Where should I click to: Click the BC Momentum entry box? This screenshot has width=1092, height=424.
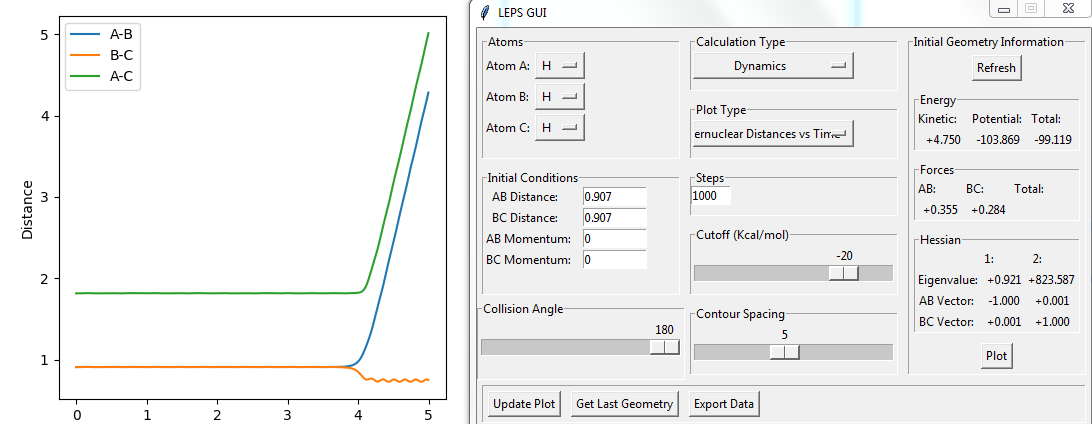click(x=615, y=260)
